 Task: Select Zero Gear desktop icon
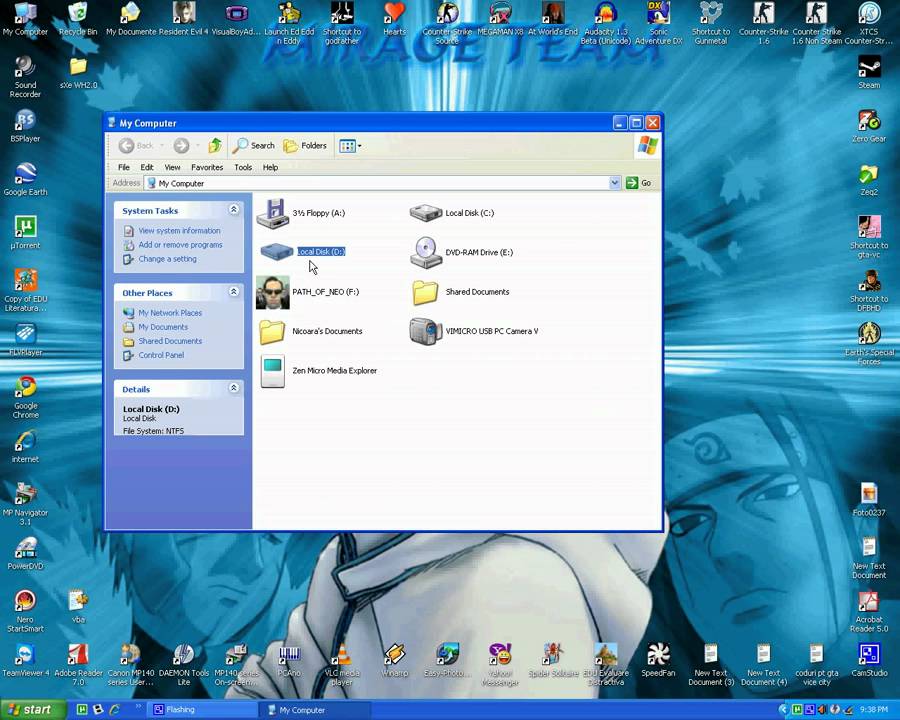point(869,126)
